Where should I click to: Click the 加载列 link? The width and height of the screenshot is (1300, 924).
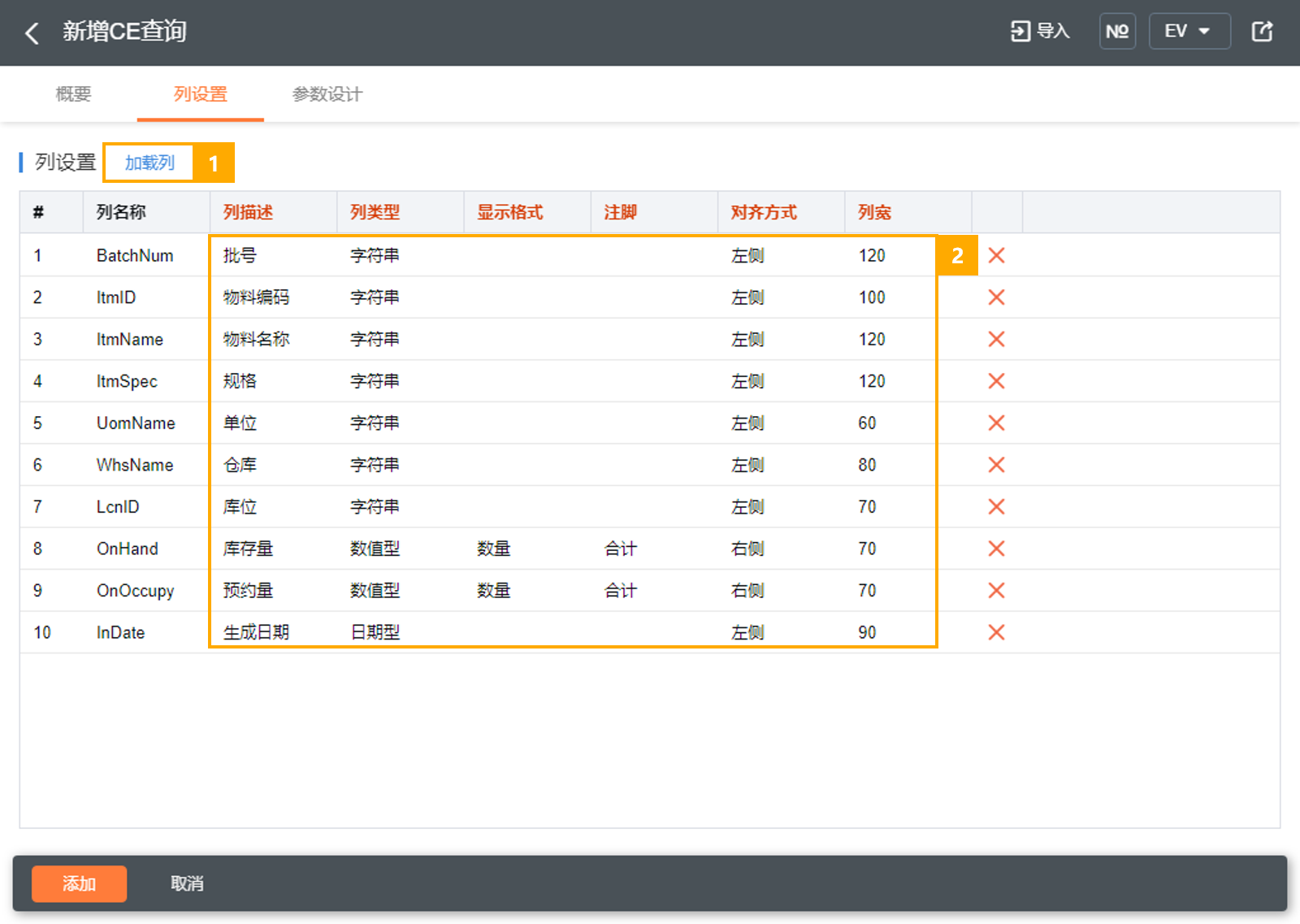click(149, 163)
